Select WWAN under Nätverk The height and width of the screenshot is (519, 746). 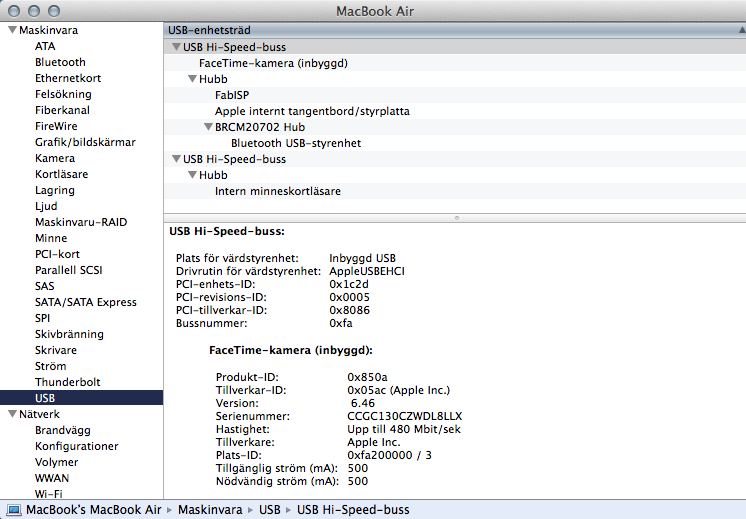tap(52, 478)
